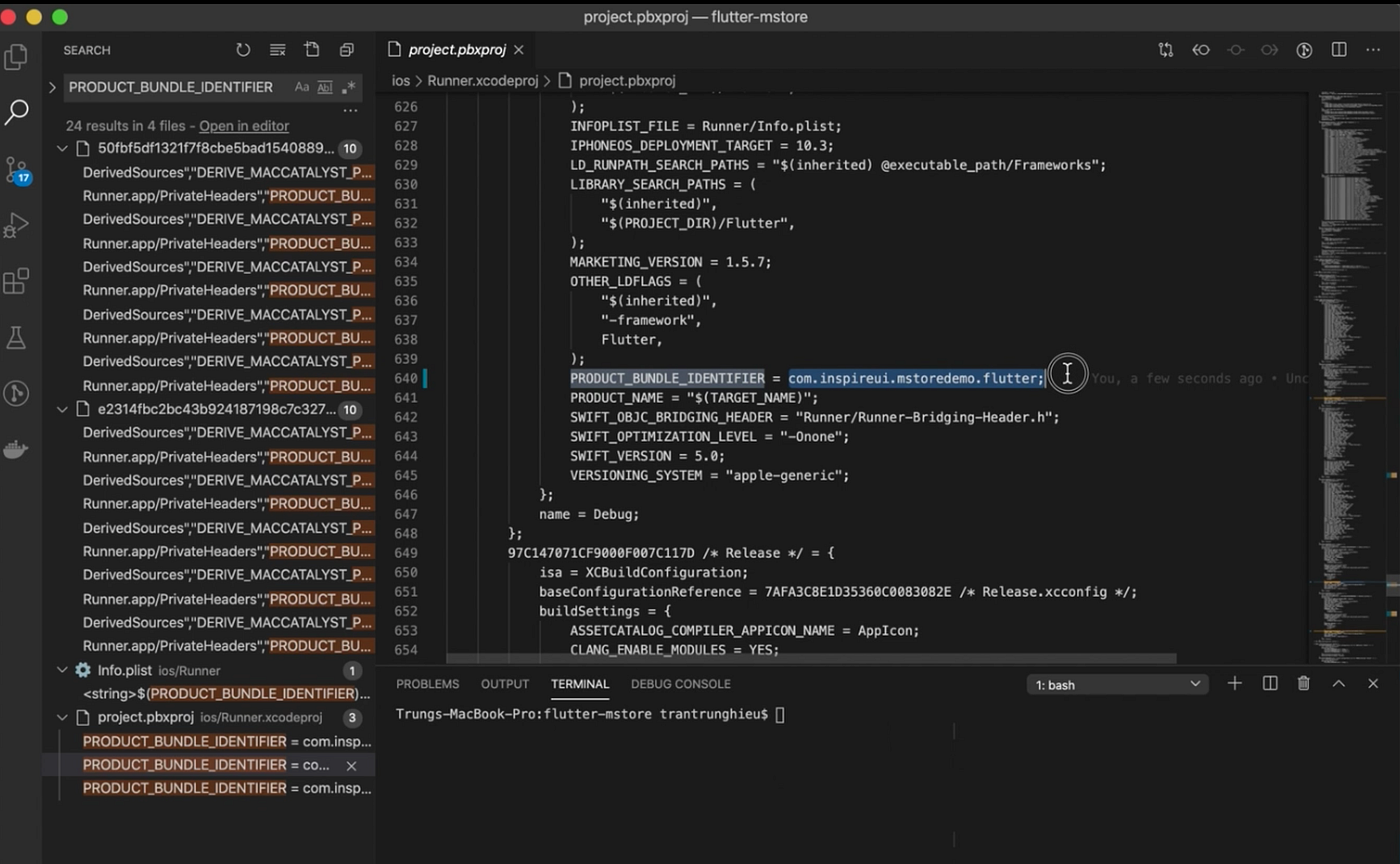
Task: Click the VERSIONING_SYSTEM apple-generic line
Action: [710, 475]
